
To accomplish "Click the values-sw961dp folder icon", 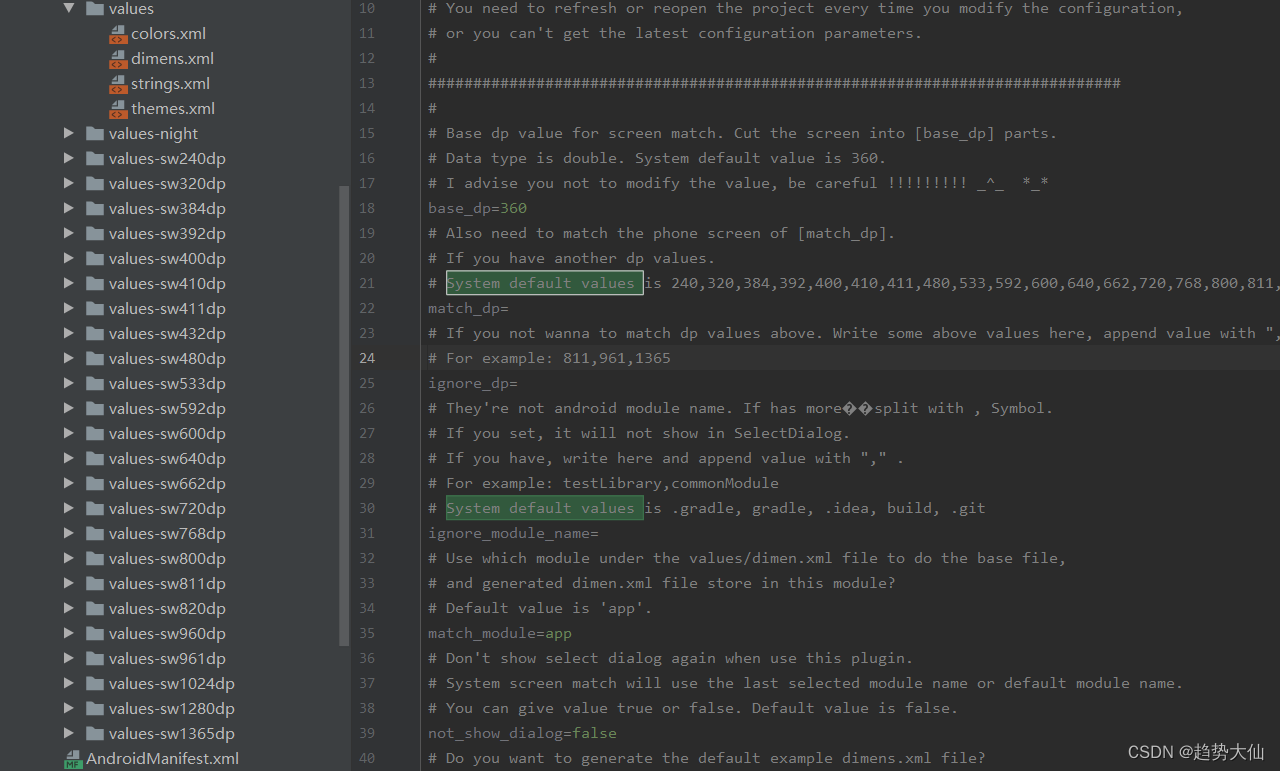I will pos(95,658).
